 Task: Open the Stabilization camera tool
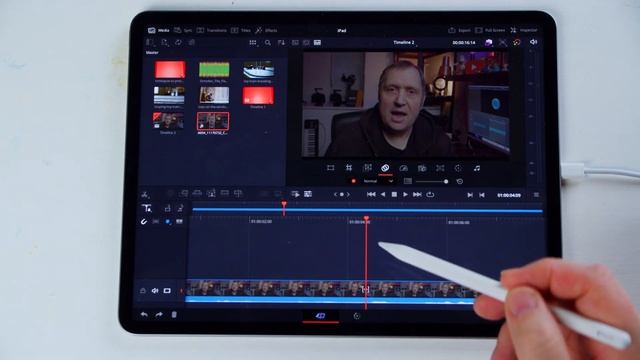(422, 168)
